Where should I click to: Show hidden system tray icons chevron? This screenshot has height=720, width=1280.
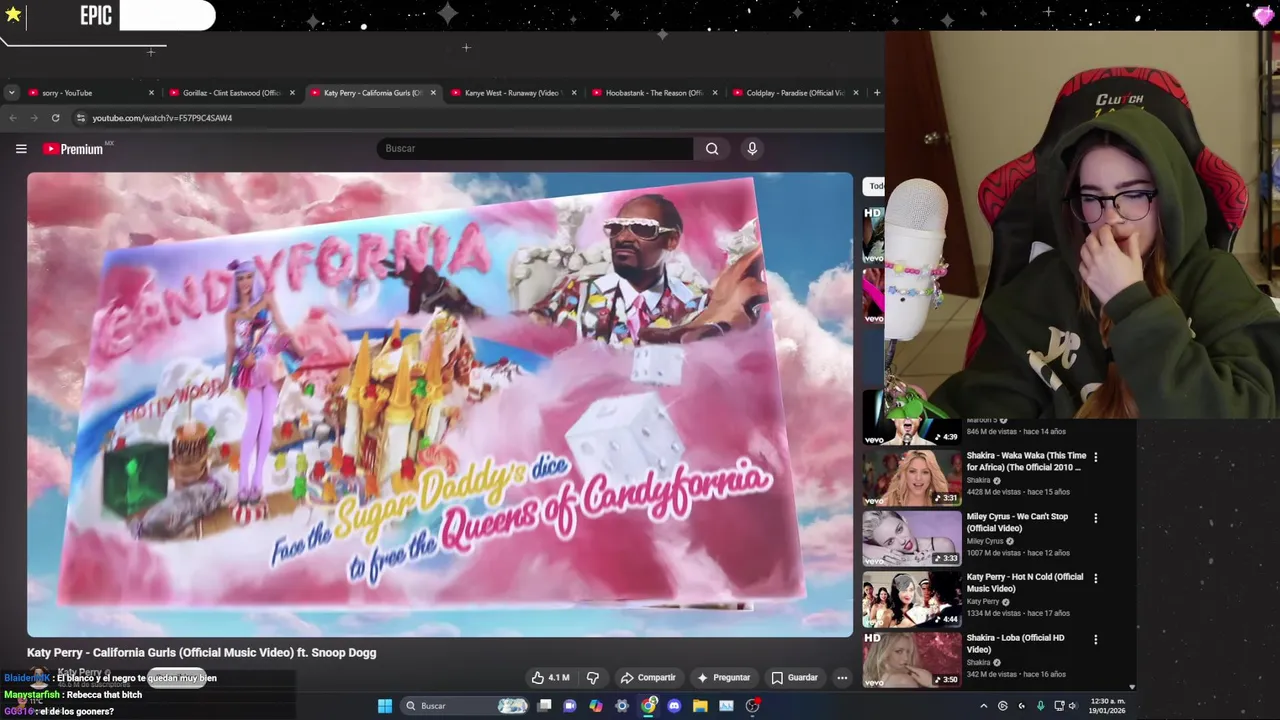pyautogui.click(x=983, y=706)
